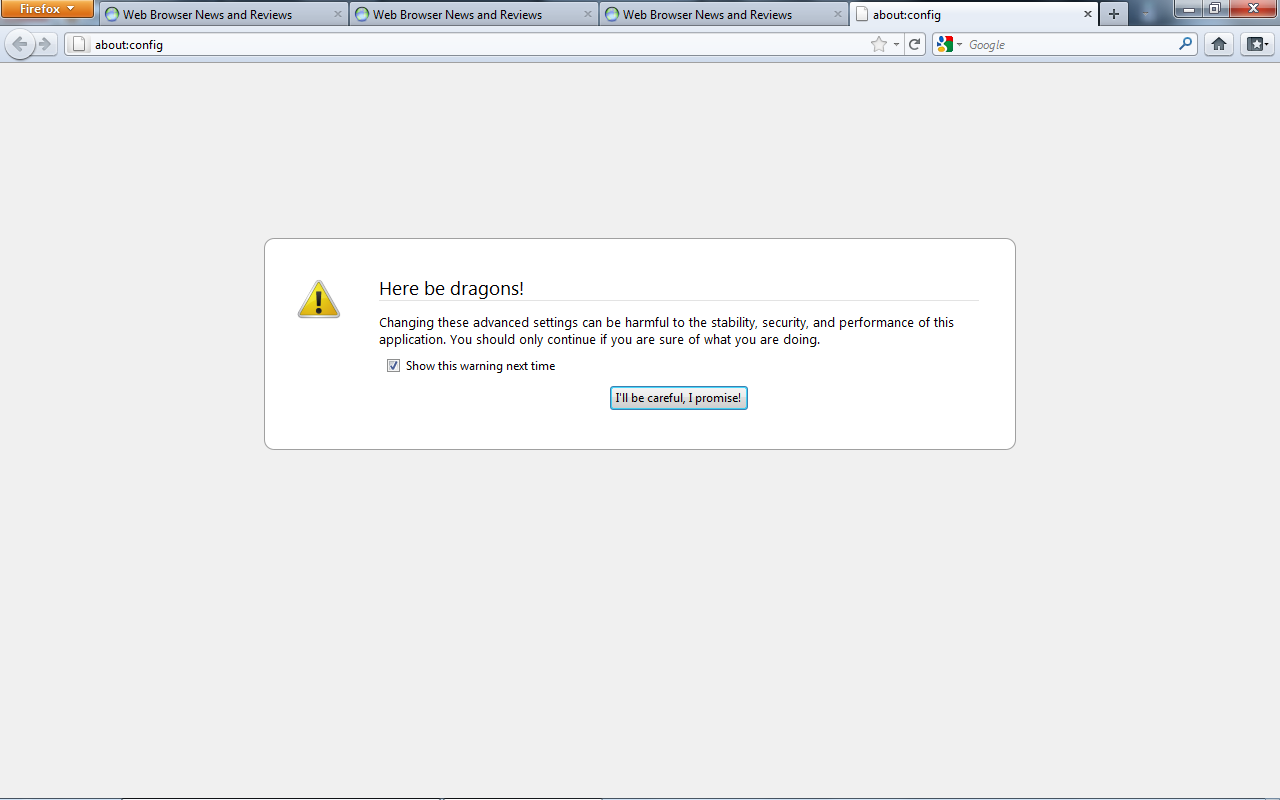The height and width of the screenshot is (800, 1280).
Task: Switch to the about:config tab
Action: [960, 15]
